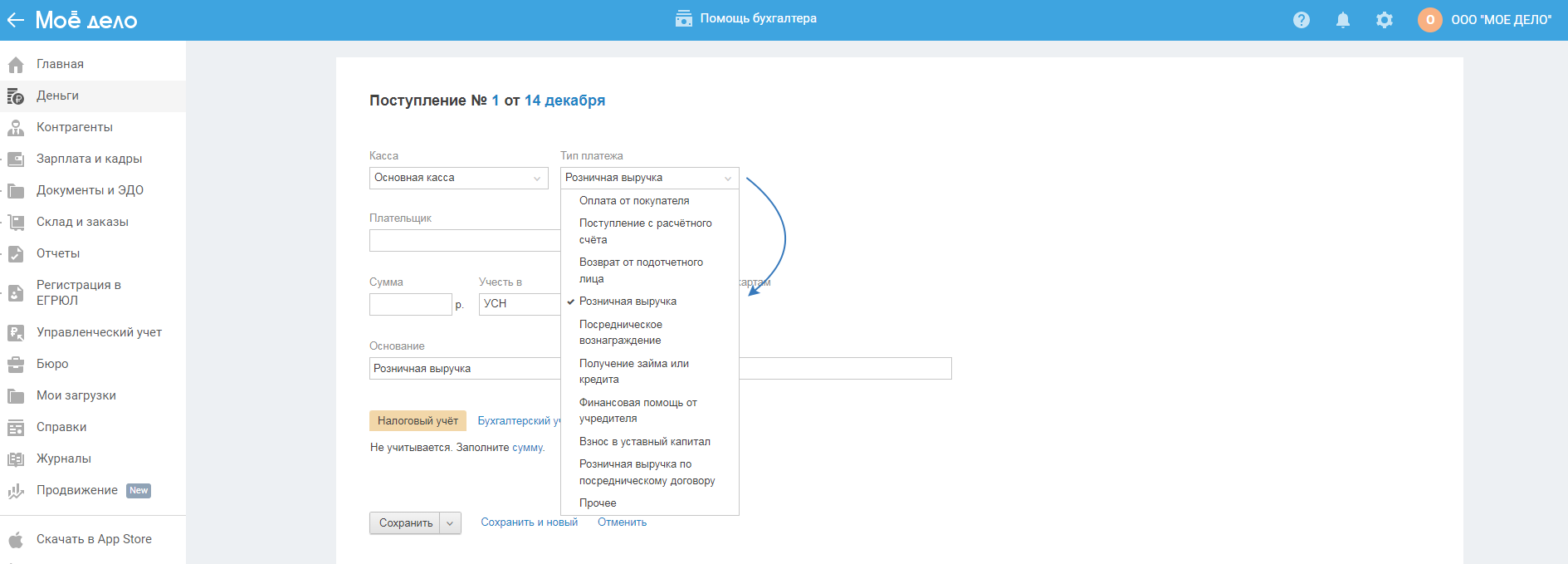1568x564 pixels.
Task: Click the Сумма input field
Action: 410,305
